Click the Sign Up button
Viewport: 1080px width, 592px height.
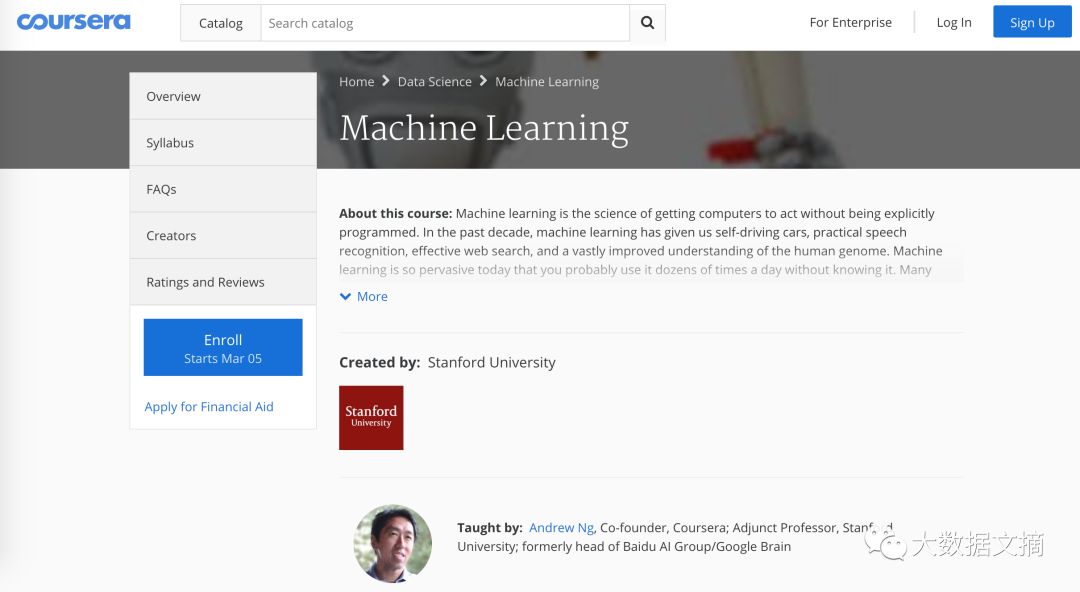pos(1032,22)
